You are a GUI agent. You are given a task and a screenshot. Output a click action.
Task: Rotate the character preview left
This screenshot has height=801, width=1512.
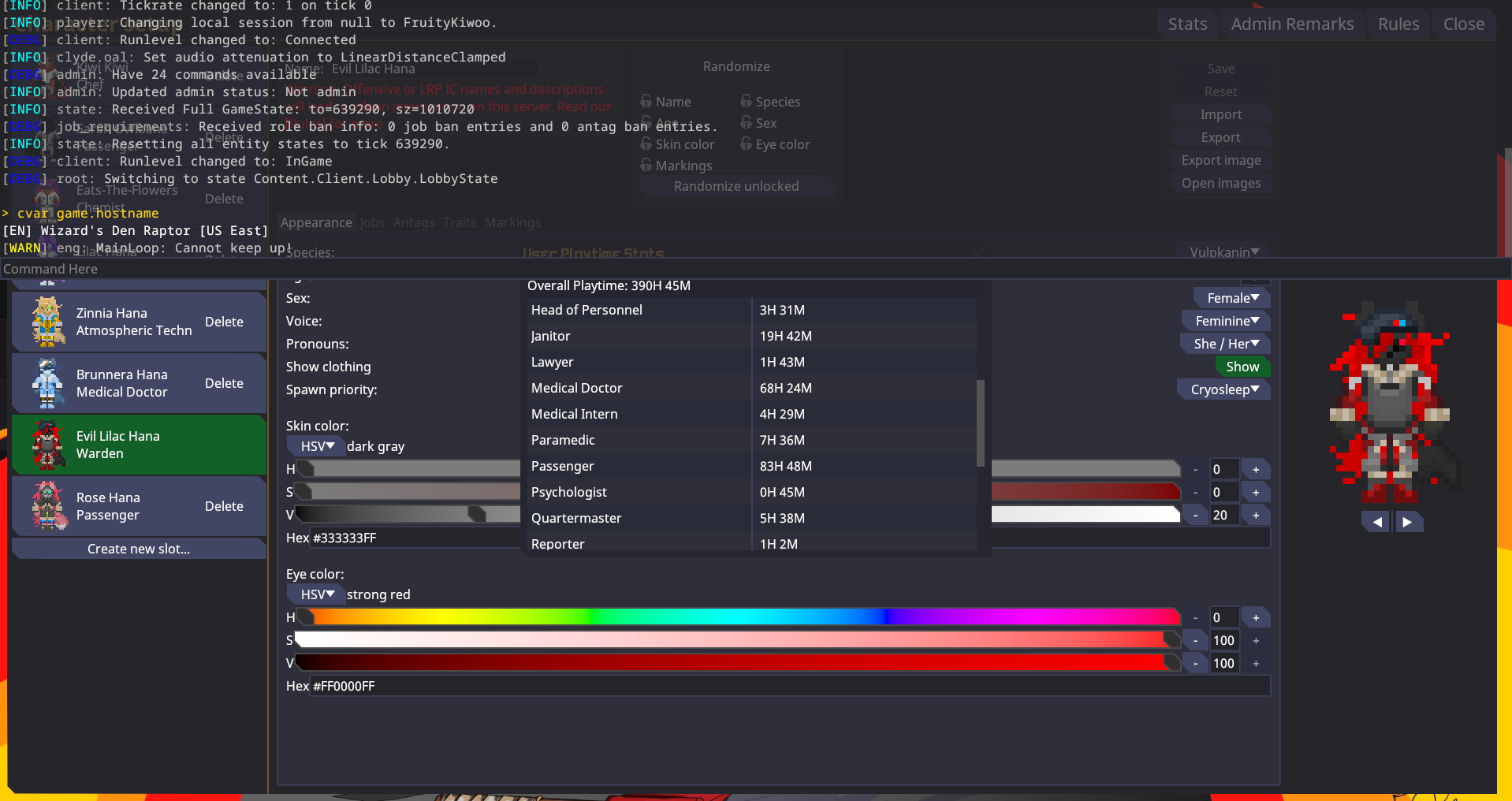pos(1376,522)
